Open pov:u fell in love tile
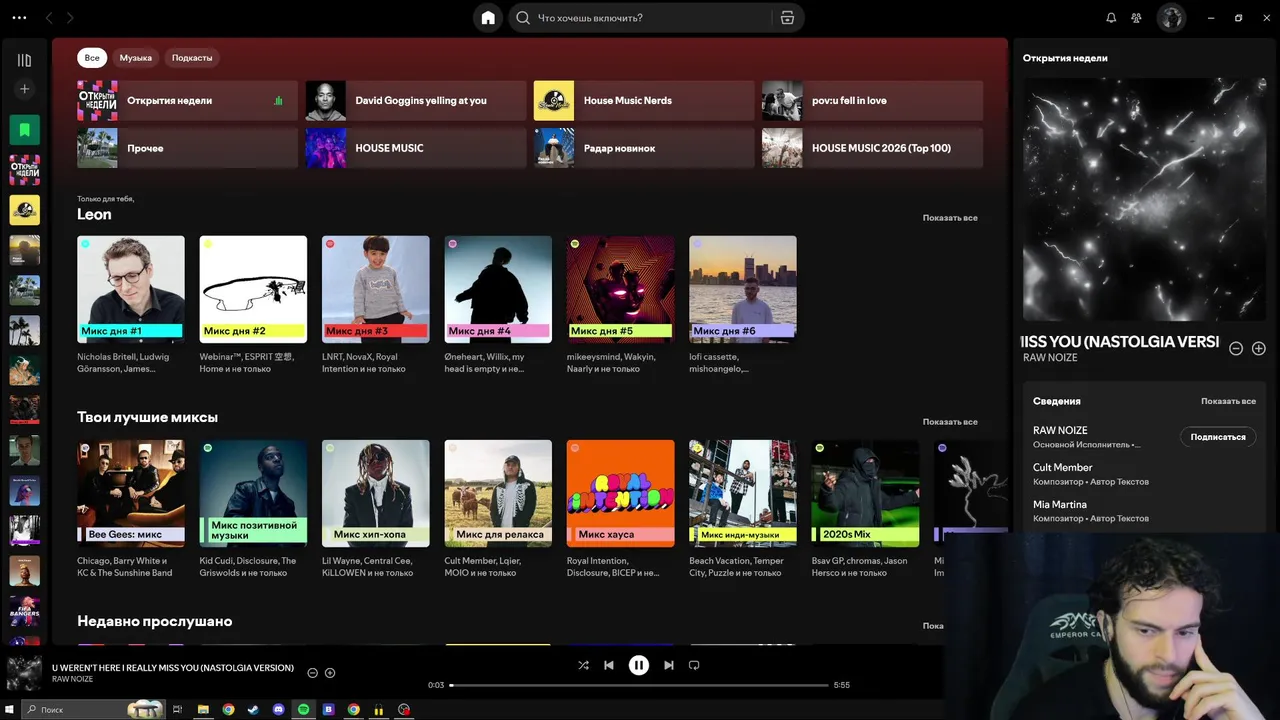Screen dimensions: 1280x720 coord(872,101)
